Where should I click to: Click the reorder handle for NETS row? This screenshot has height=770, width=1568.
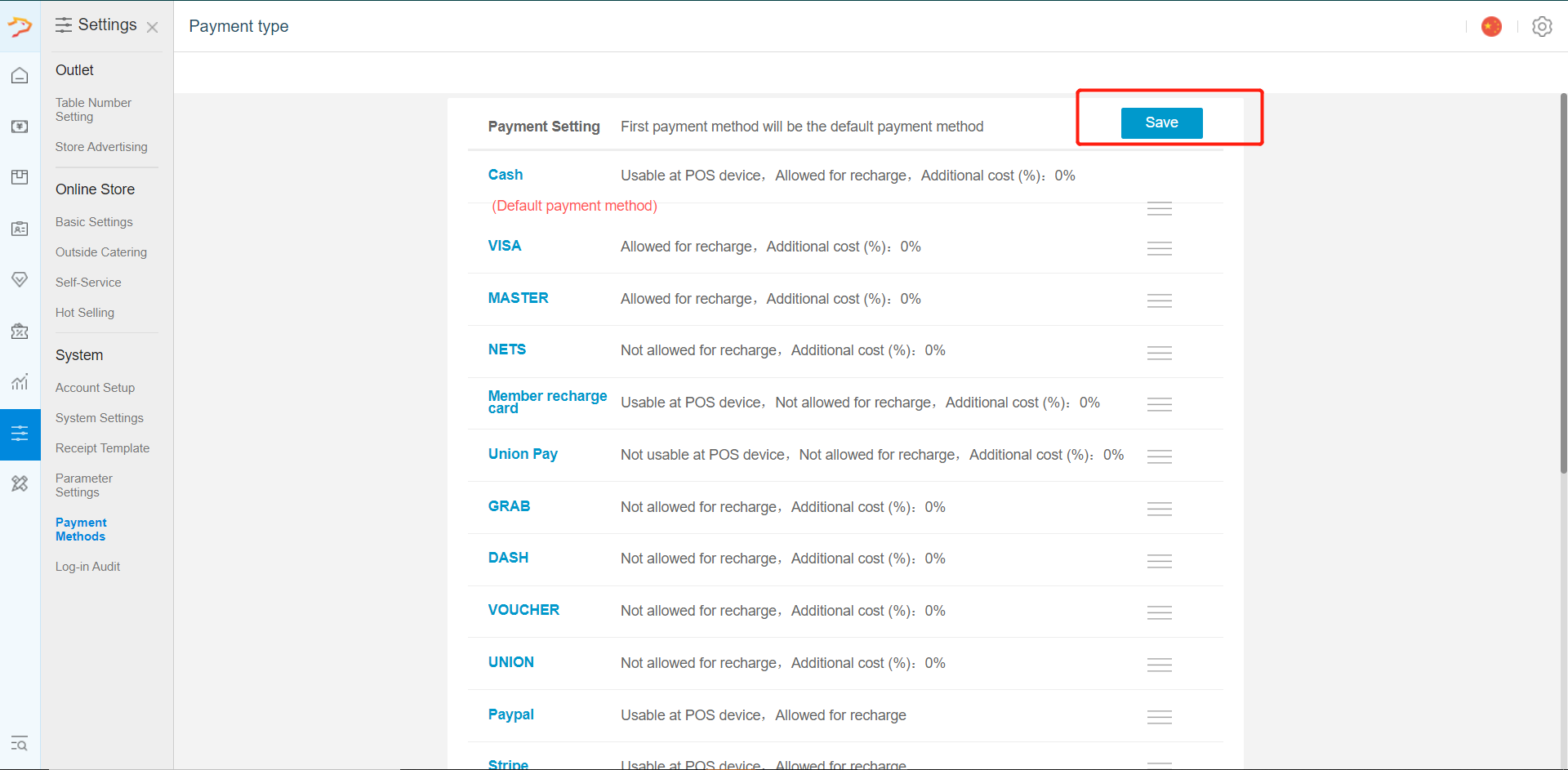(1159, 353)
